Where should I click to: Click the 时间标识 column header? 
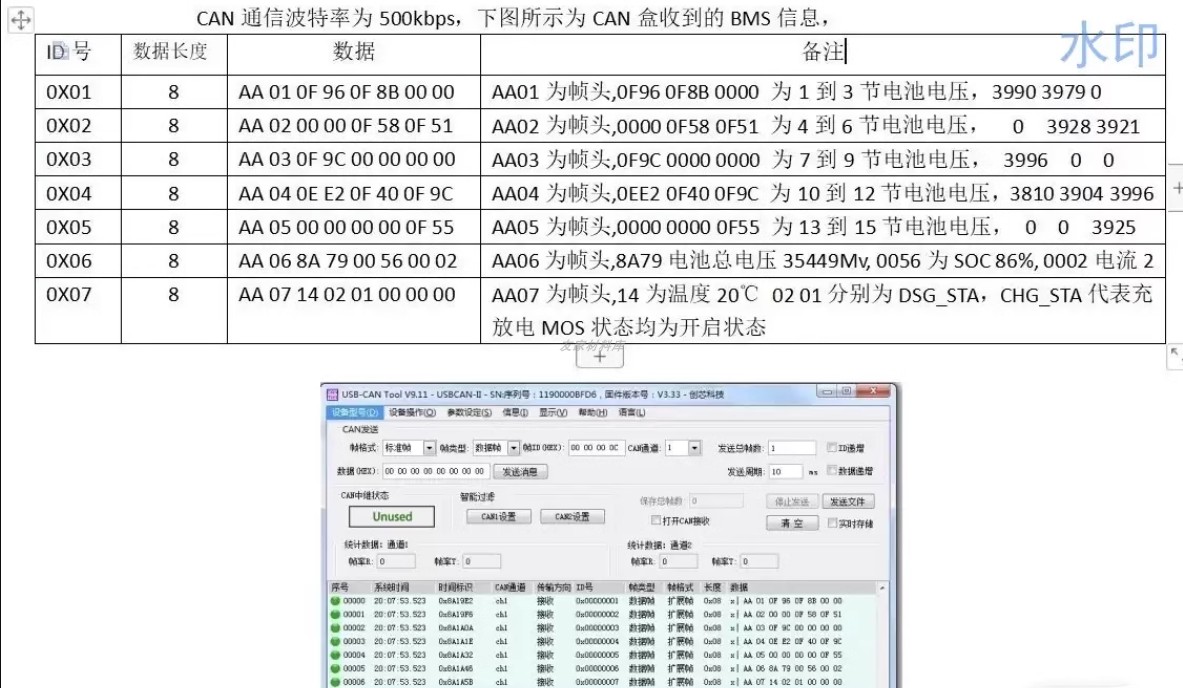(455, 587)
